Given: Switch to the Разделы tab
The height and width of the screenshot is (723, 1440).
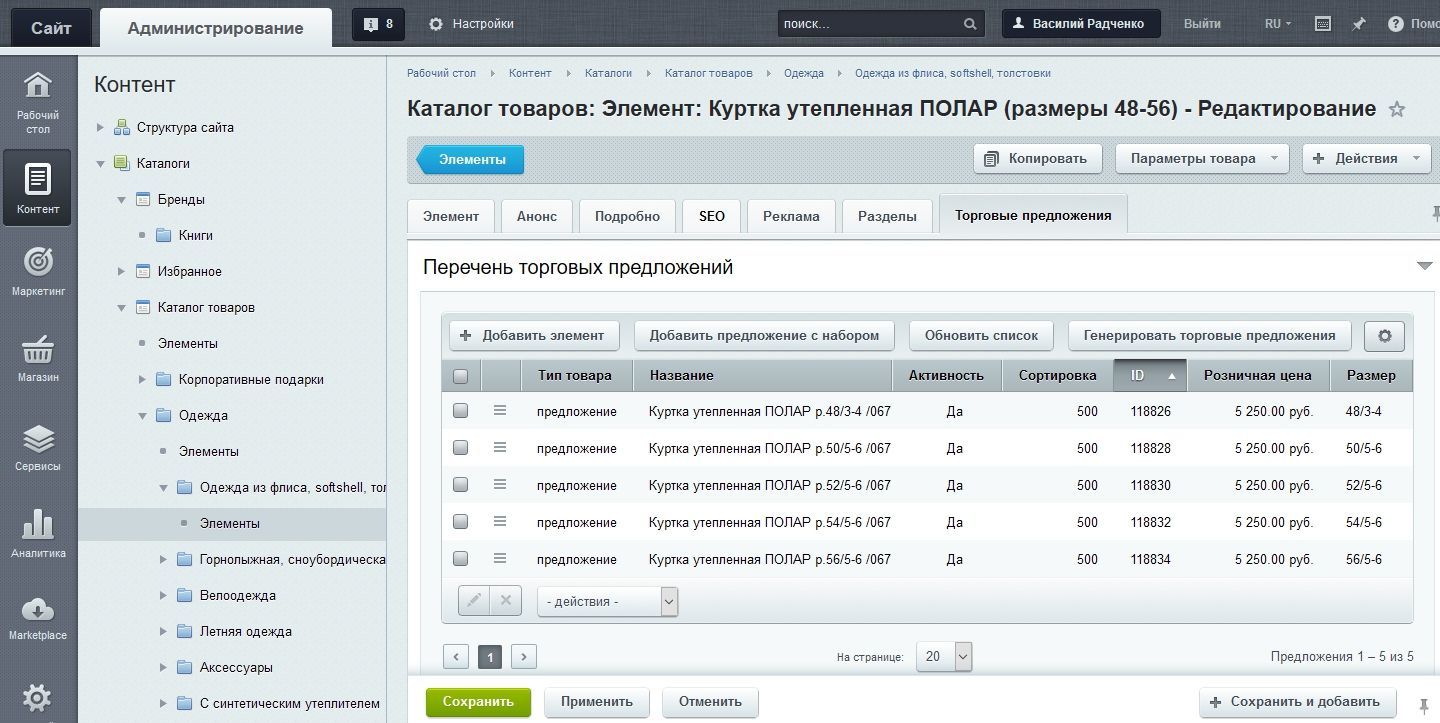Looking at the screenshot, I should [x=887, y=216].
